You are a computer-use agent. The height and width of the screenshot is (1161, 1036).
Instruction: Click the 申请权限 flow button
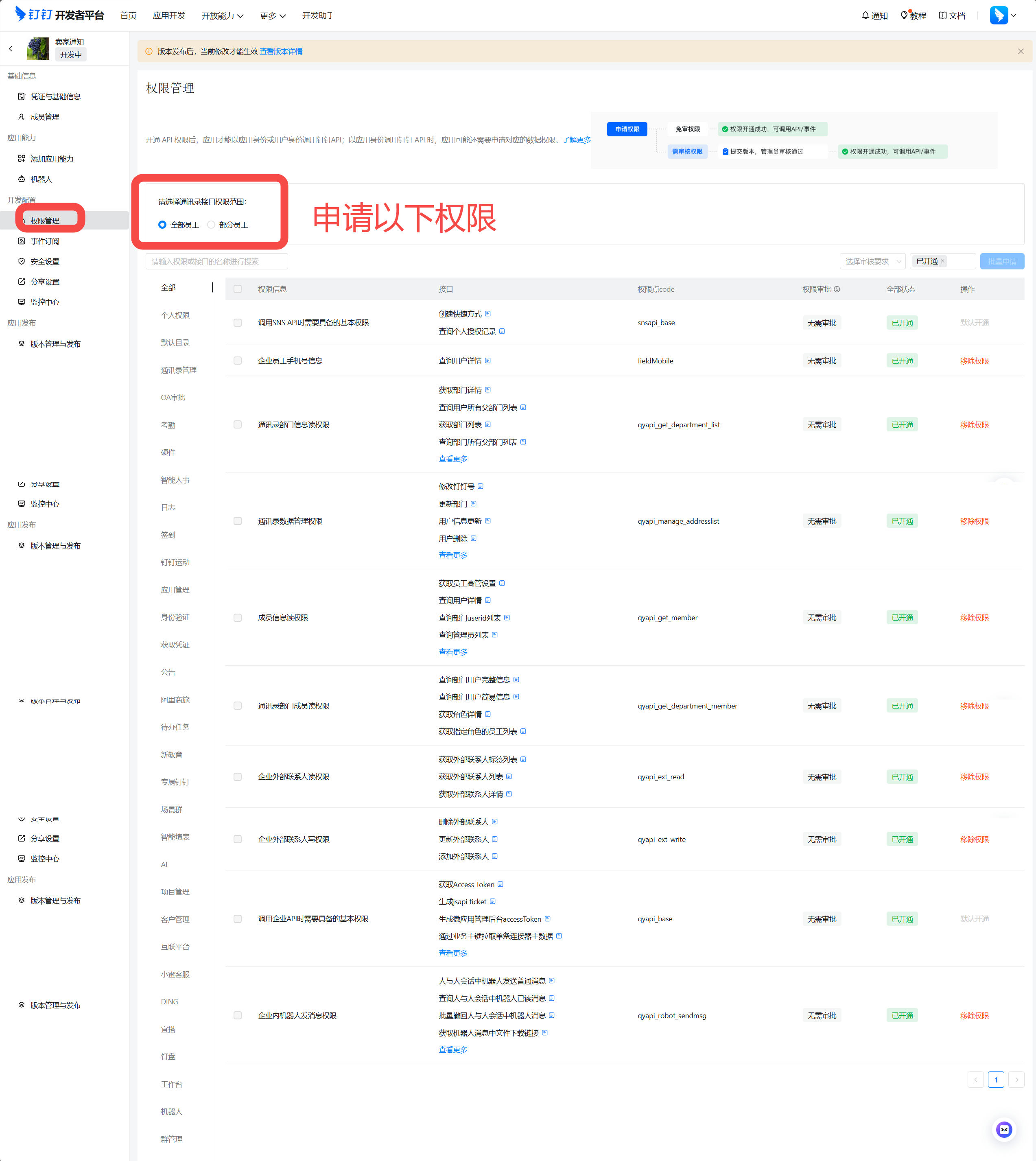coord(627,129)
